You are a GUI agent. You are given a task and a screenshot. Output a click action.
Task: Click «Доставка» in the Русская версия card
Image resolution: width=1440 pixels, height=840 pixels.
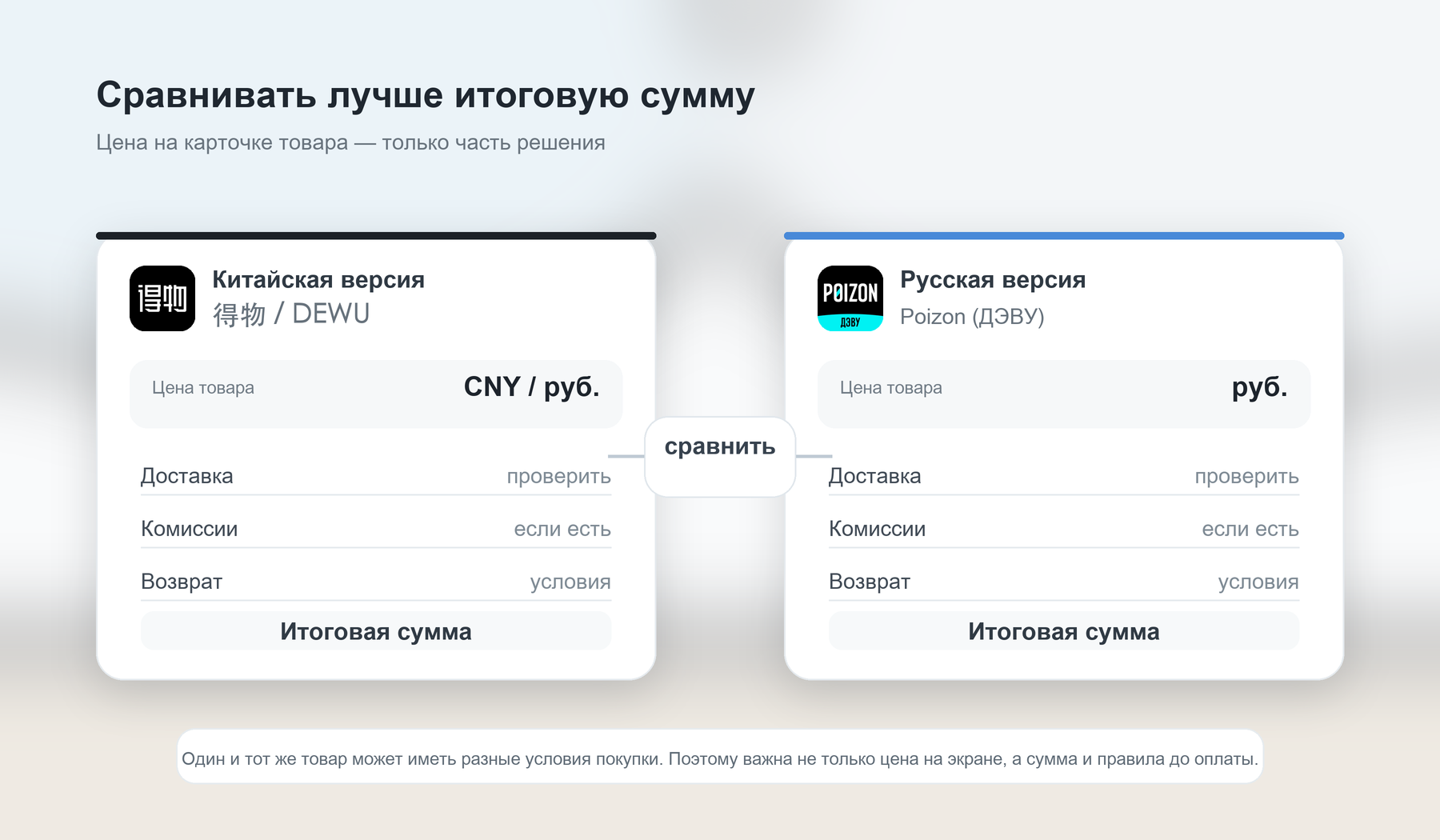[x=875, y=476]
